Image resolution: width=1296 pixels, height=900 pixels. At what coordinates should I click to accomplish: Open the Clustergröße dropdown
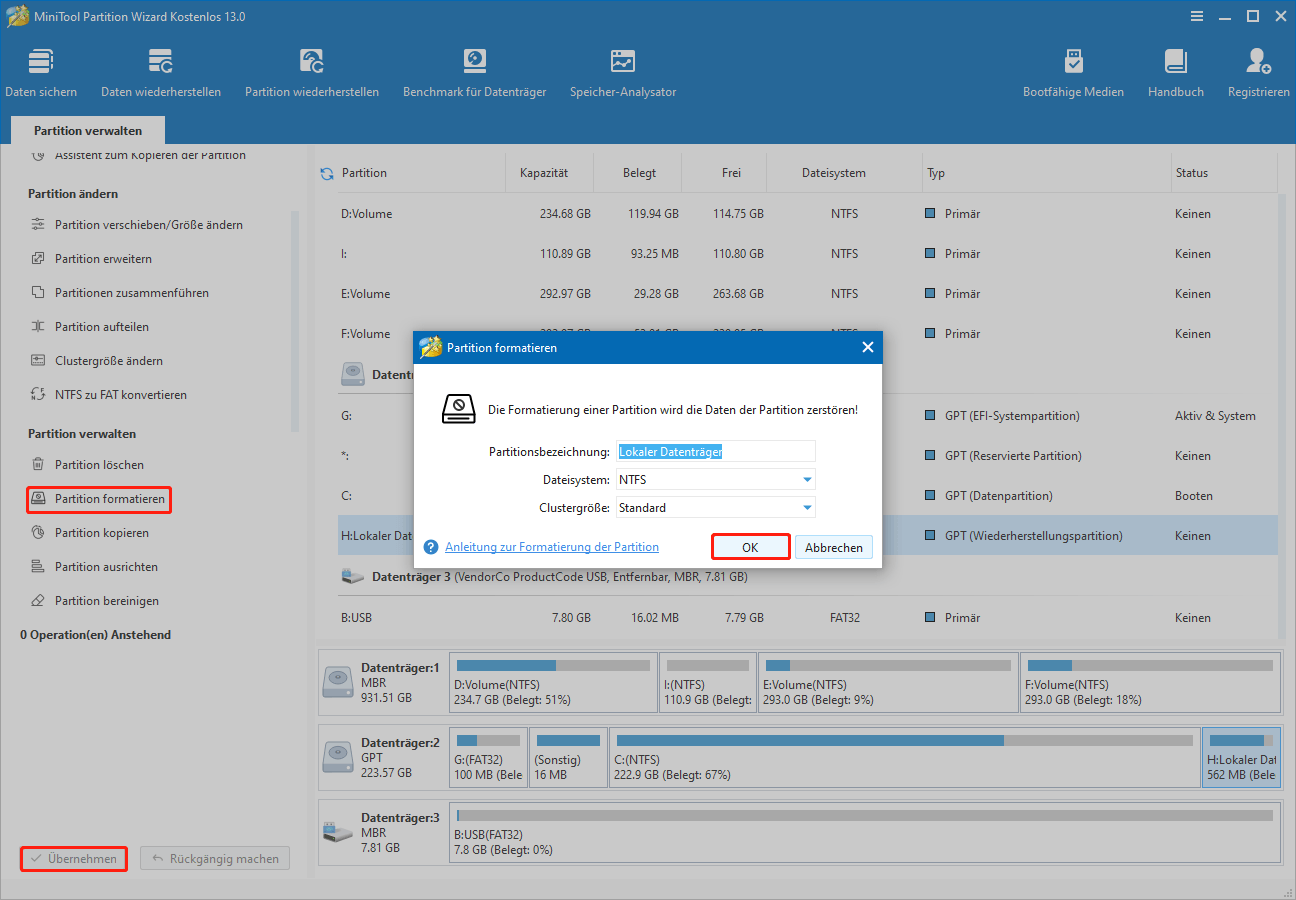(x=715, y=507)
